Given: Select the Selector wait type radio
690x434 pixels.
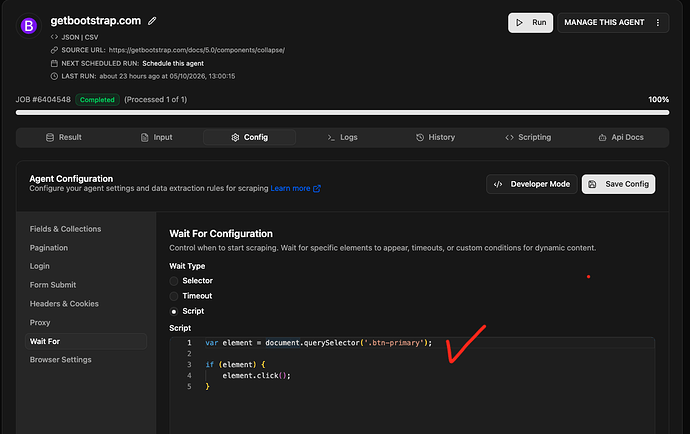Looking at the screenshot, I should pos(174,281).
